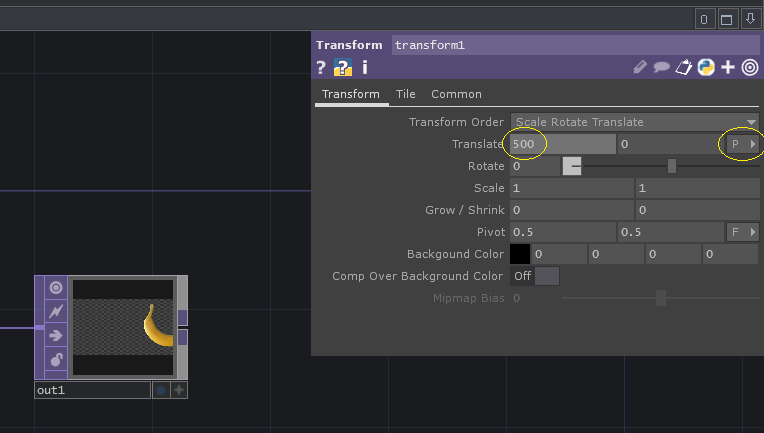Switch to the Tile tab
The height and width of the screenshot is (433, 764).
point(405,94)
